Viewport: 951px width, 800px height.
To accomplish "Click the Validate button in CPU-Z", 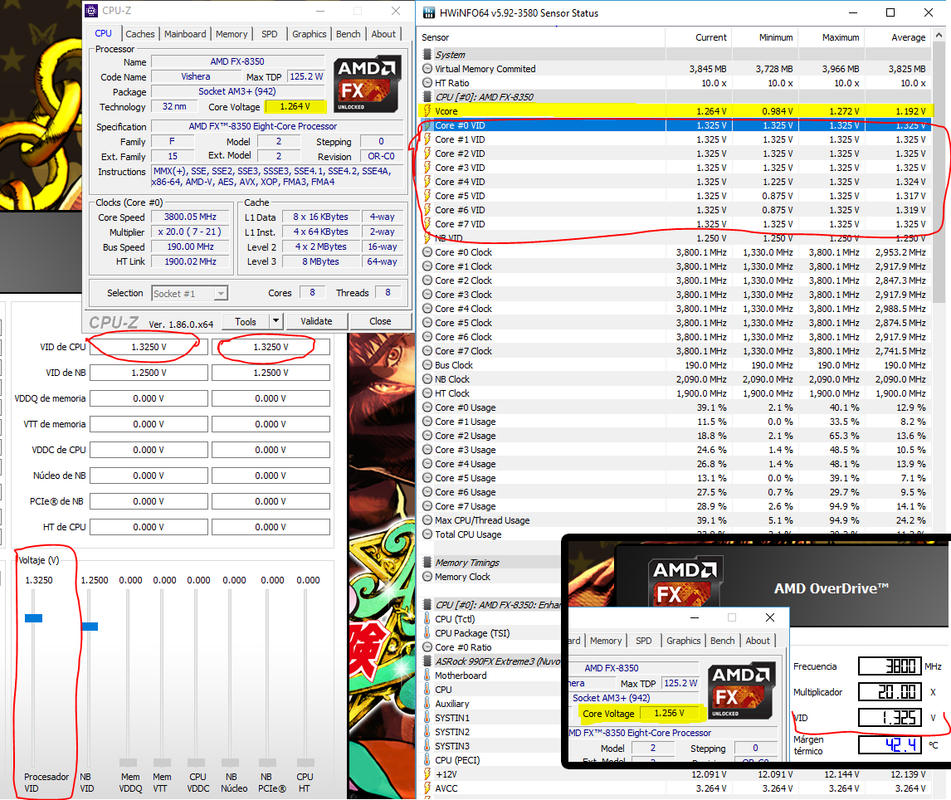I will (317, 321).
